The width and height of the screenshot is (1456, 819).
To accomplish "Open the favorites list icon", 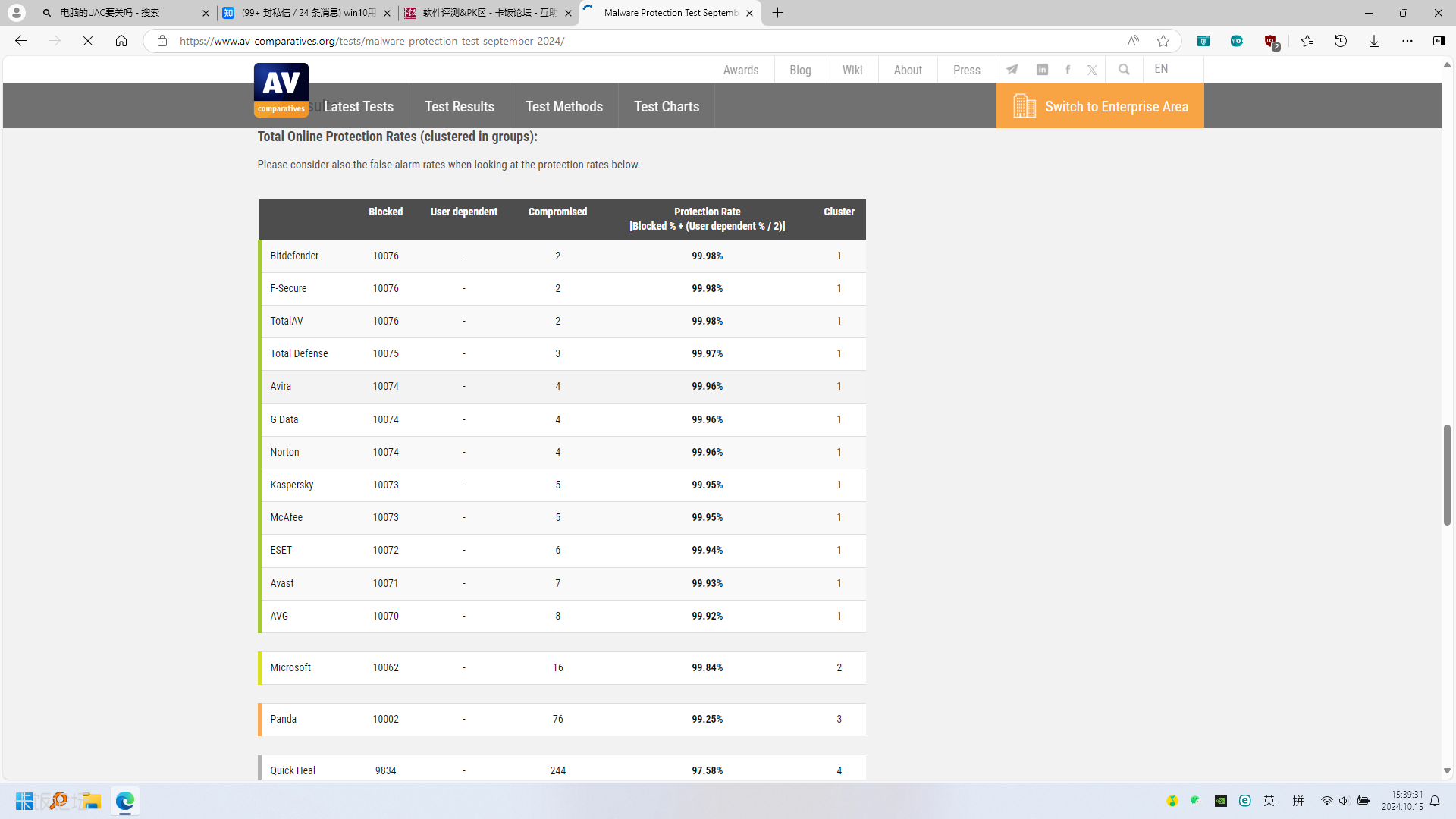I will click(x=1307, y=41).
